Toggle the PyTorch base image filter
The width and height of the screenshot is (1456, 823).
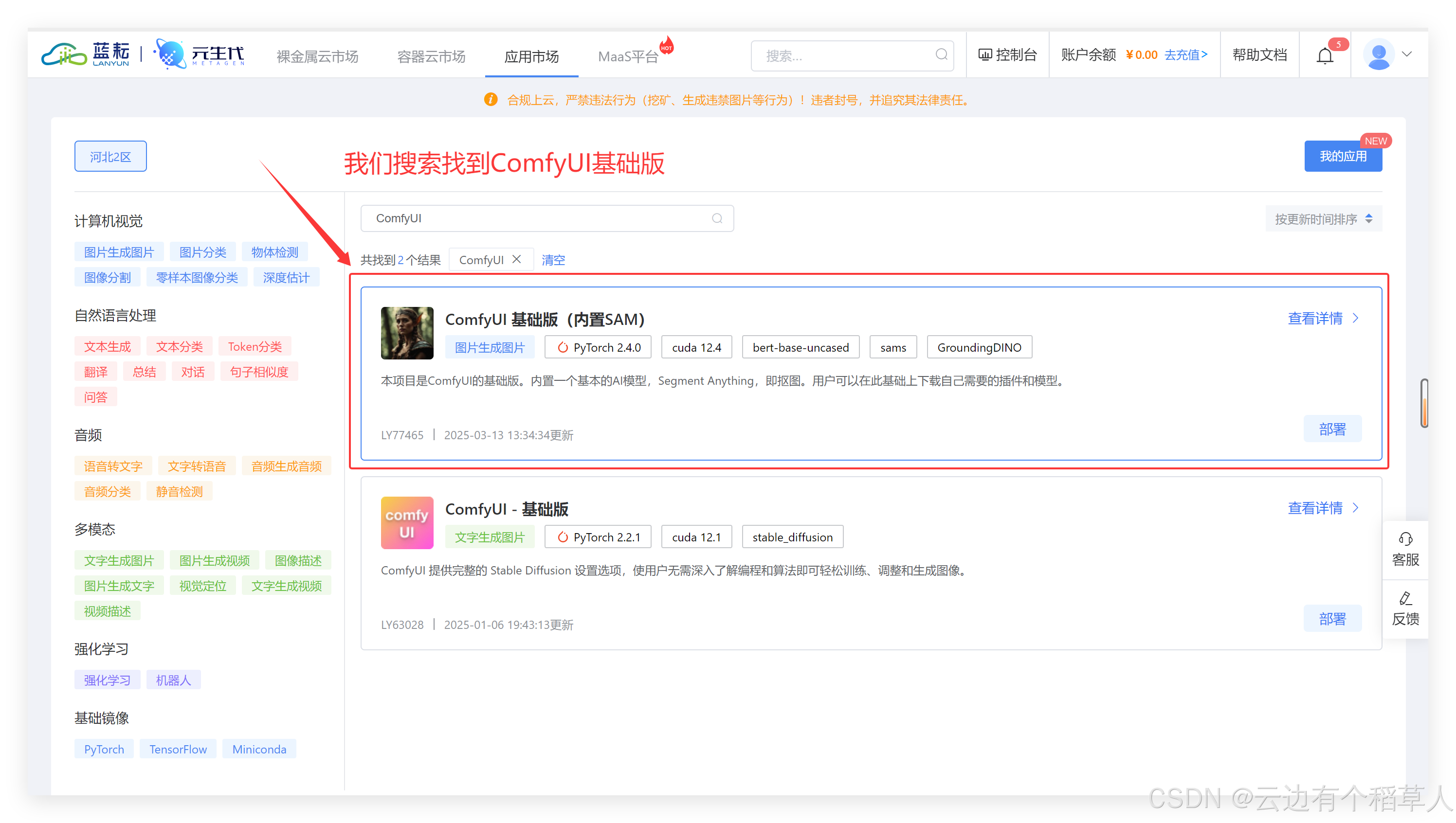click(x=104, y=749)
